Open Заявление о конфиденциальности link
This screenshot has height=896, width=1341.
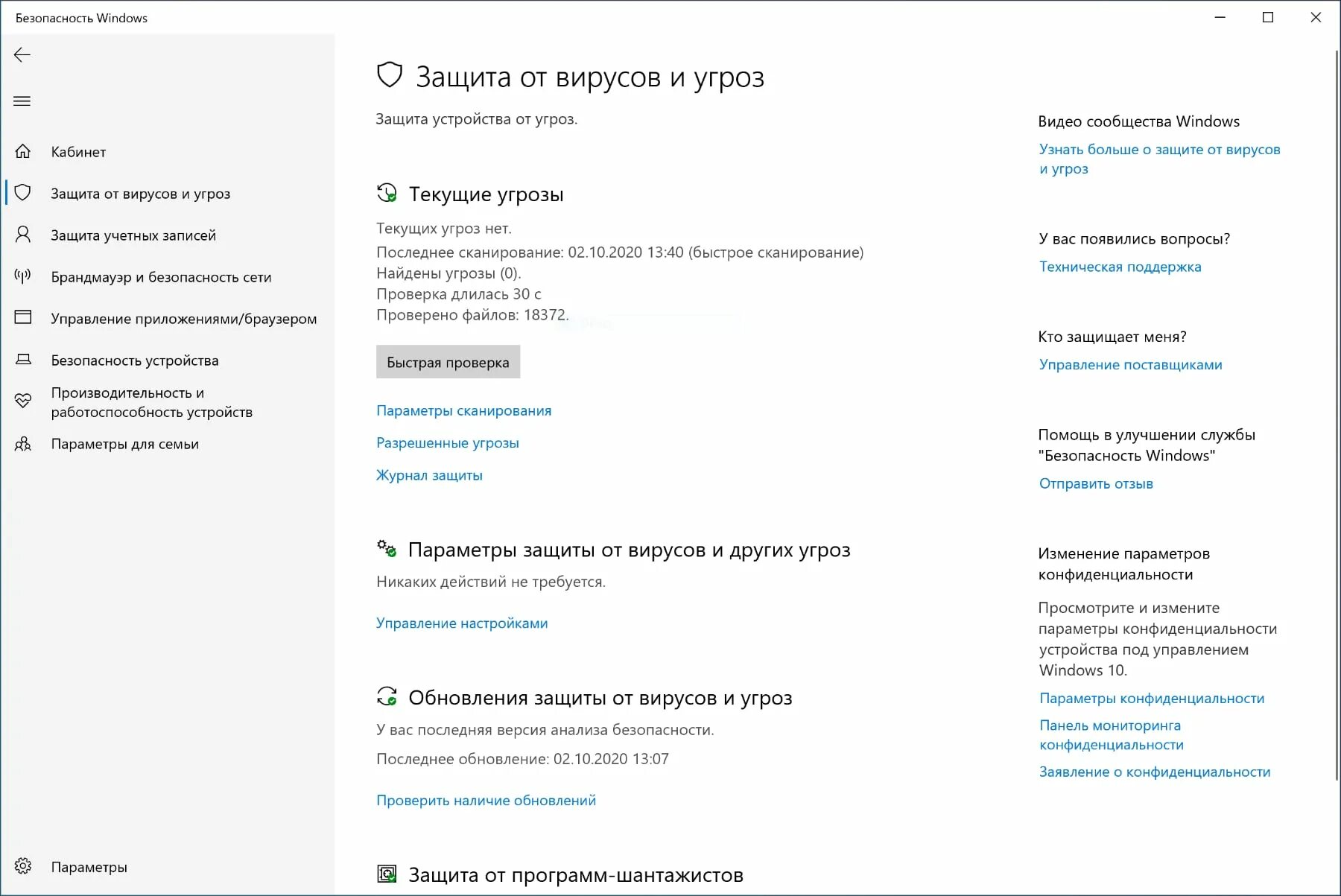(1154, 772)
